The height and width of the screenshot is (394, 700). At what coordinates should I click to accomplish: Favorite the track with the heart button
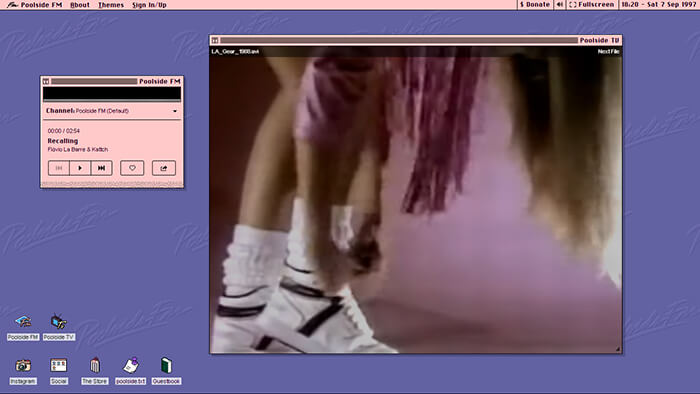(132, 168)
